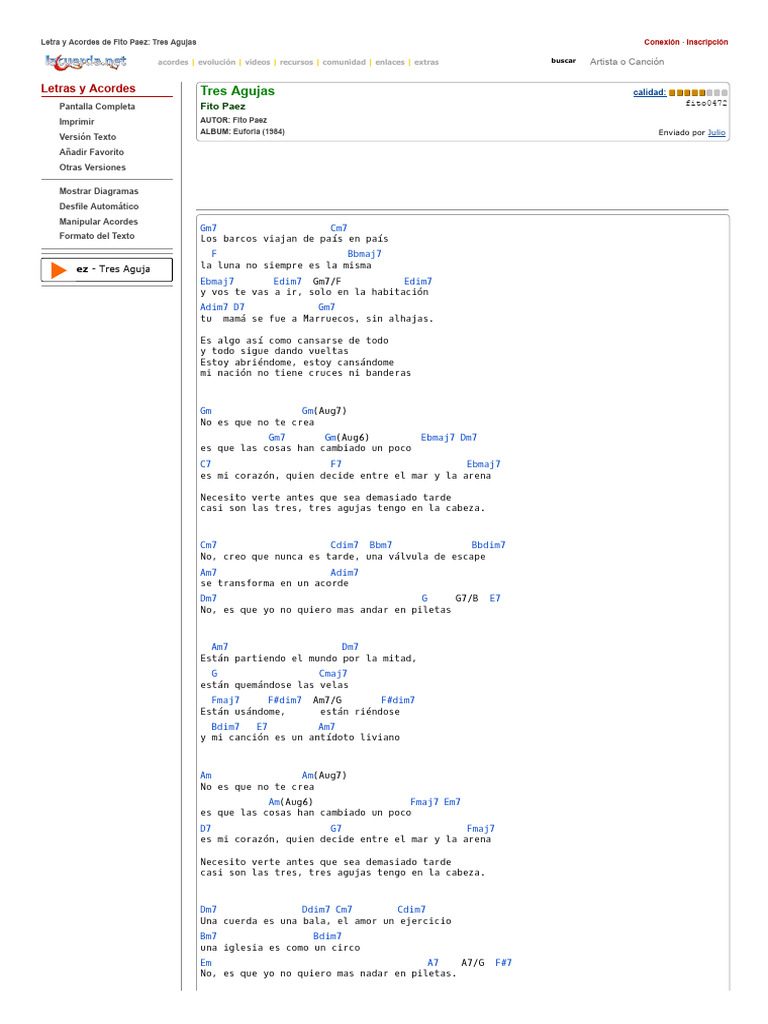Open Pantalla Completa view
768x1024 pixels.
pos(97,106)
